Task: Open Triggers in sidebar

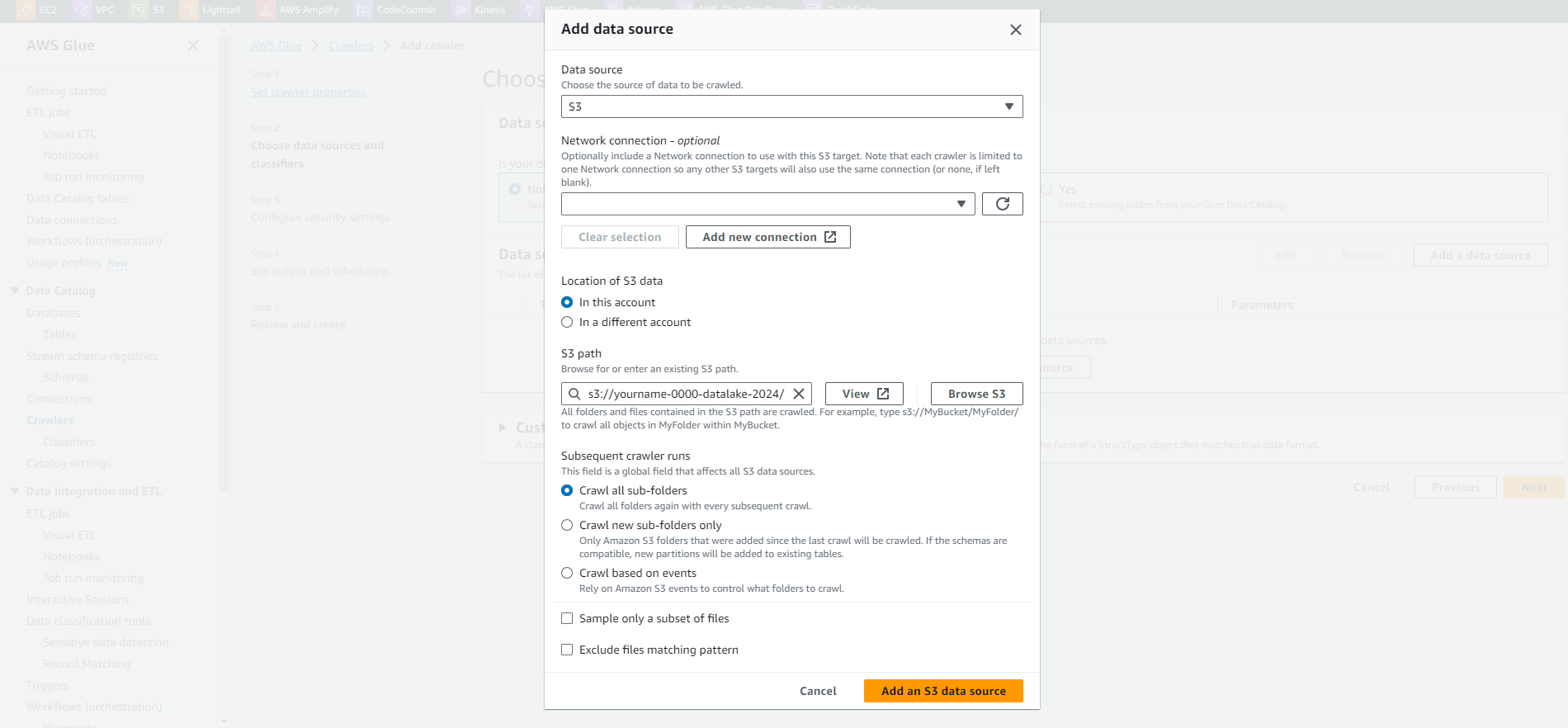Action: tap(47, 685)
